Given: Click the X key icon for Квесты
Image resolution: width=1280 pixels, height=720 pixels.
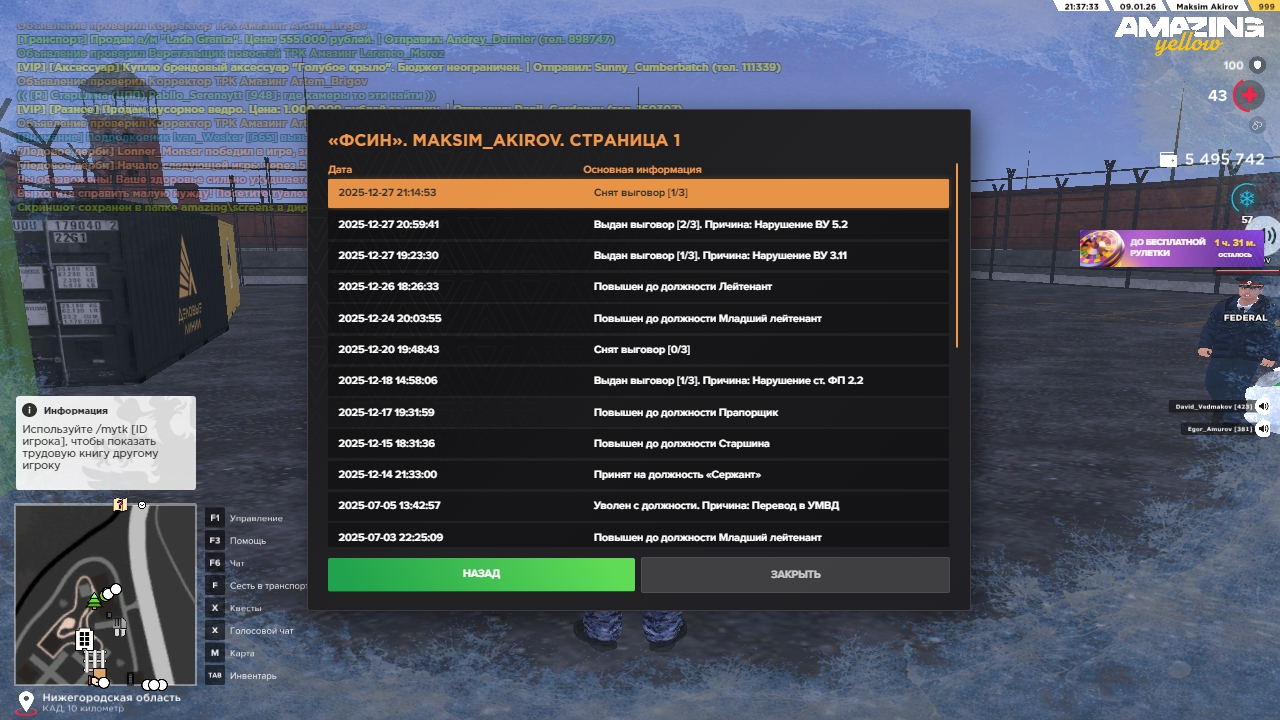Looking at the screenshot, I should tap(214, 608).
